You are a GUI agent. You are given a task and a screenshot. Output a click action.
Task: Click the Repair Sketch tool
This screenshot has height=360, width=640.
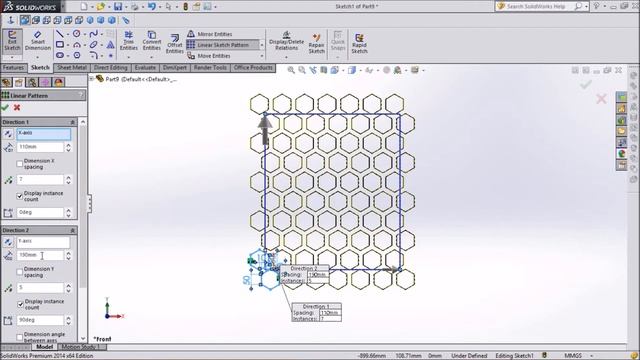pyautogui.click(x=316, y=44)
